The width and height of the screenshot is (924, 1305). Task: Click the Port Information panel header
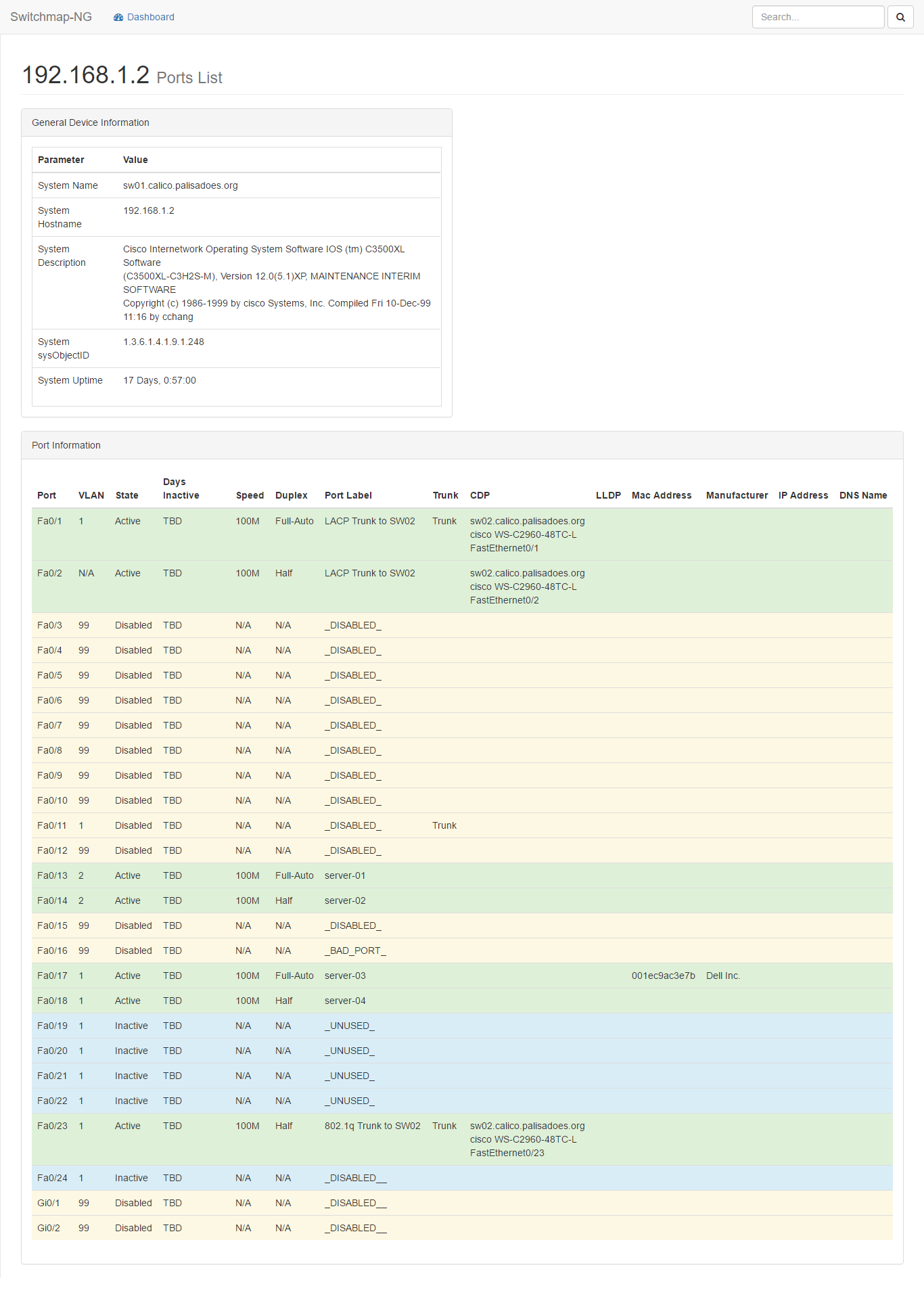(462, 445)
